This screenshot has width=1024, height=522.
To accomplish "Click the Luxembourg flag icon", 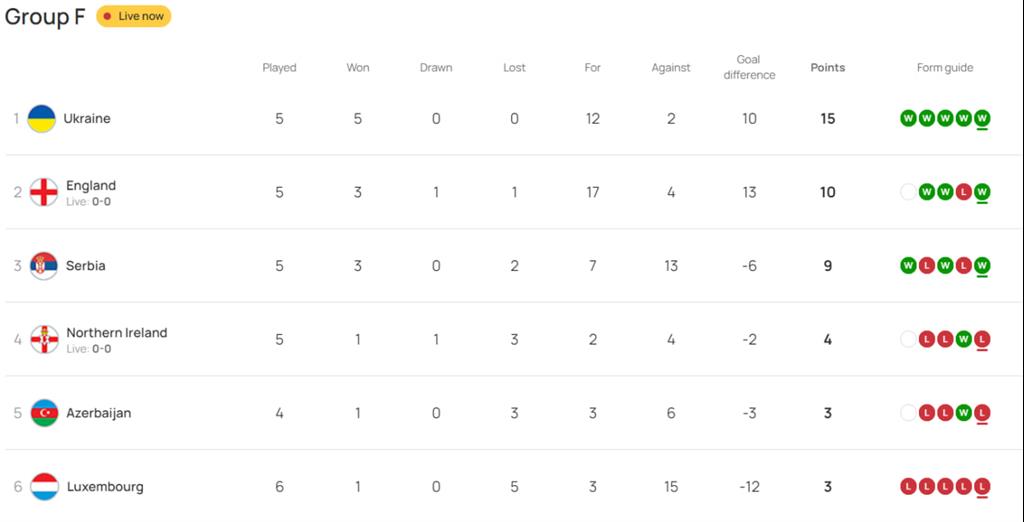I will (x=44, y=487).
